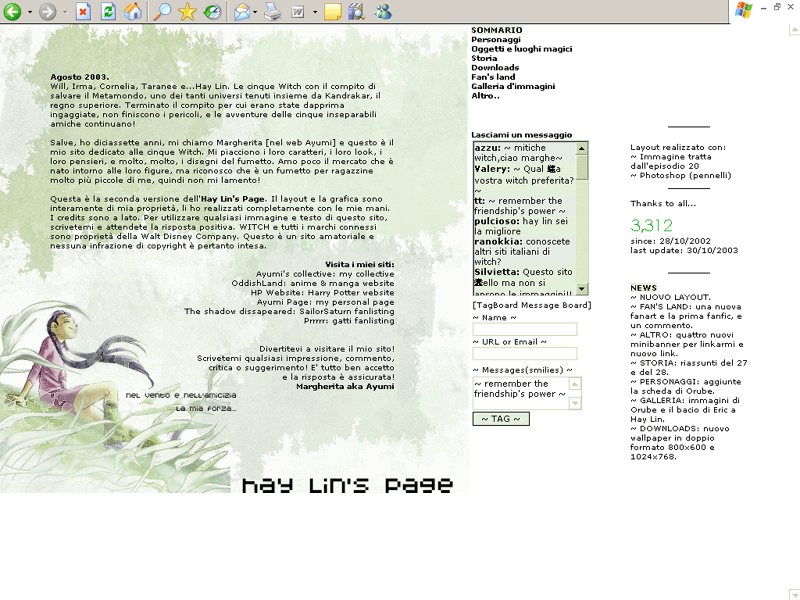Image resolution: width=800 pixels, height=600 pixels.
Task: Edit the page with the Word icon
Action: pyautogui.click(x=297, y=12)
